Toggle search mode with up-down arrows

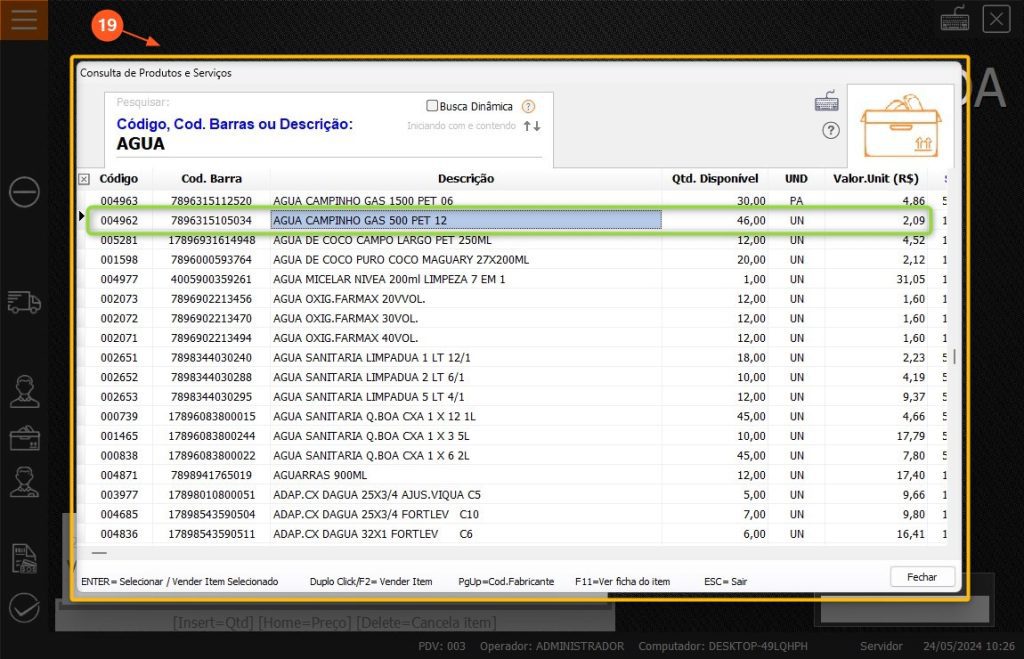coord(532,126)
